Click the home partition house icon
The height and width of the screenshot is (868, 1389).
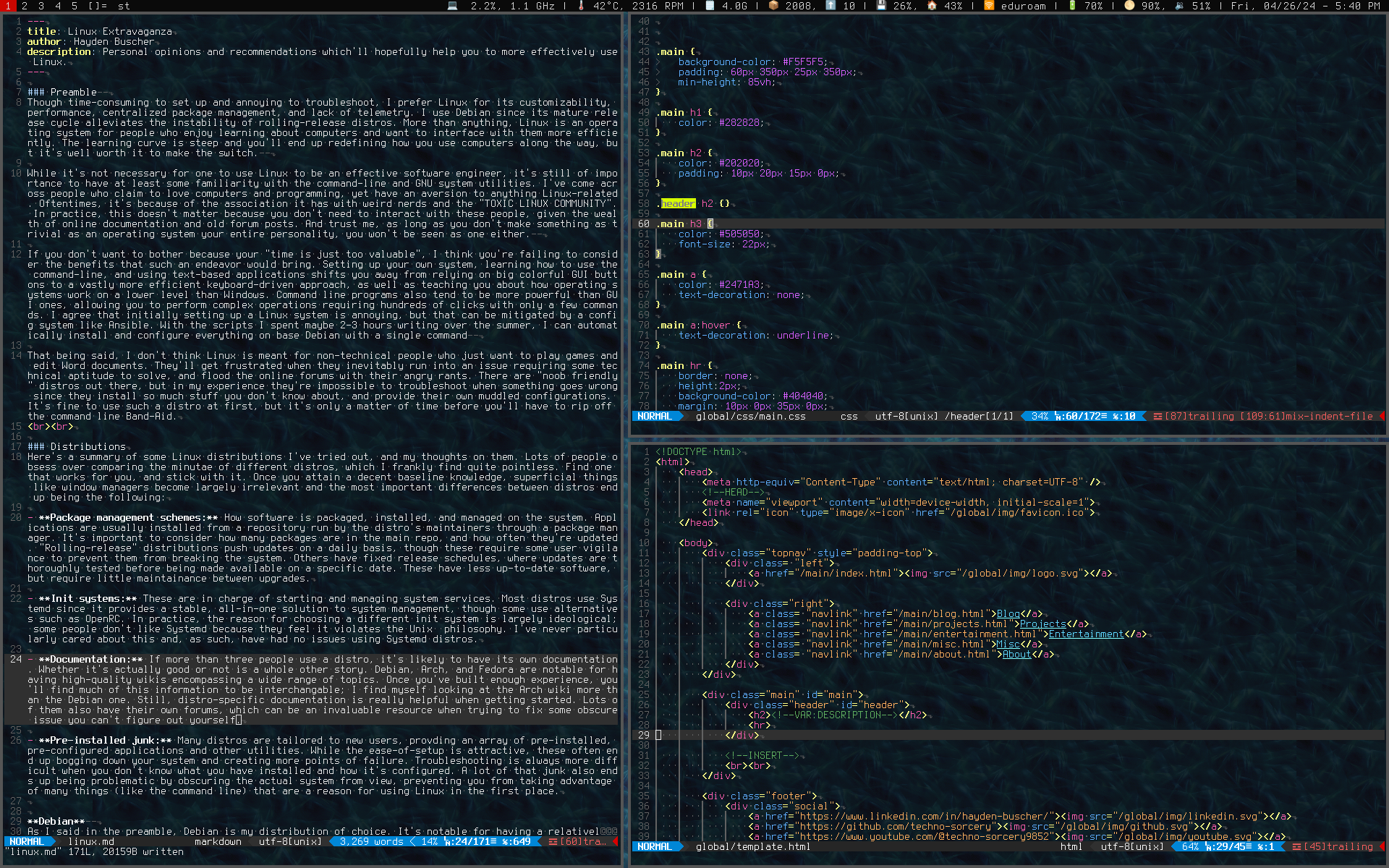932,5
